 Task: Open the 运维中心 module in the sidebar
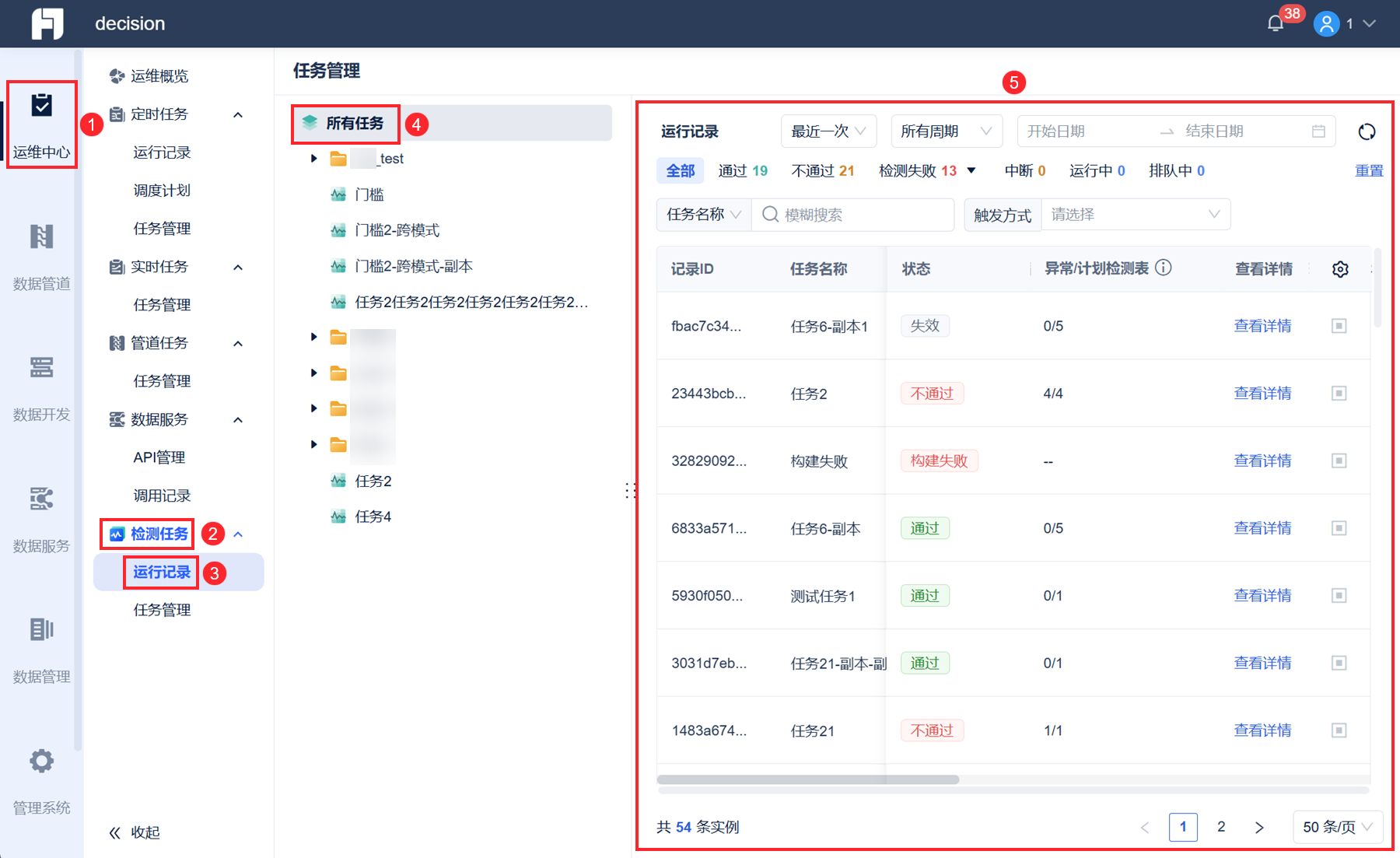point(42,124)
